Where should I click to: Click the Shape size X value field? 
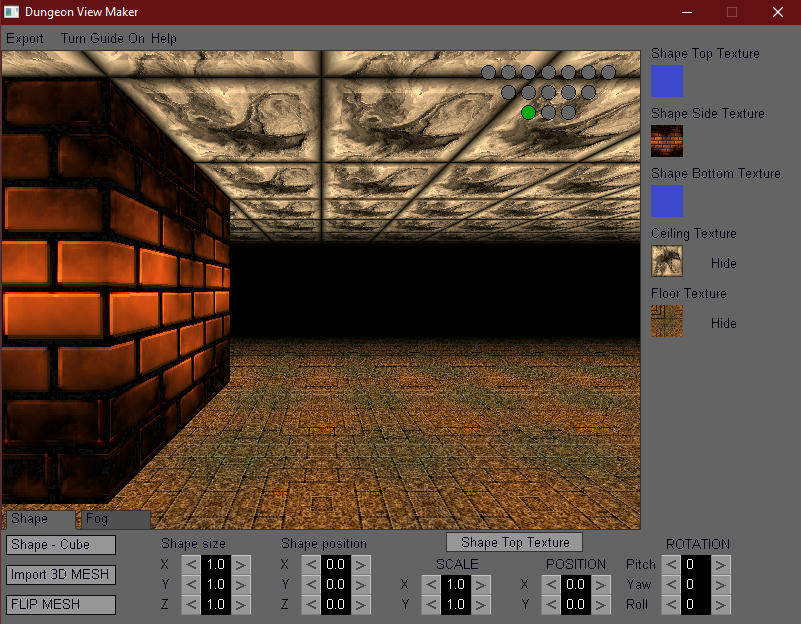coord(216,565)
